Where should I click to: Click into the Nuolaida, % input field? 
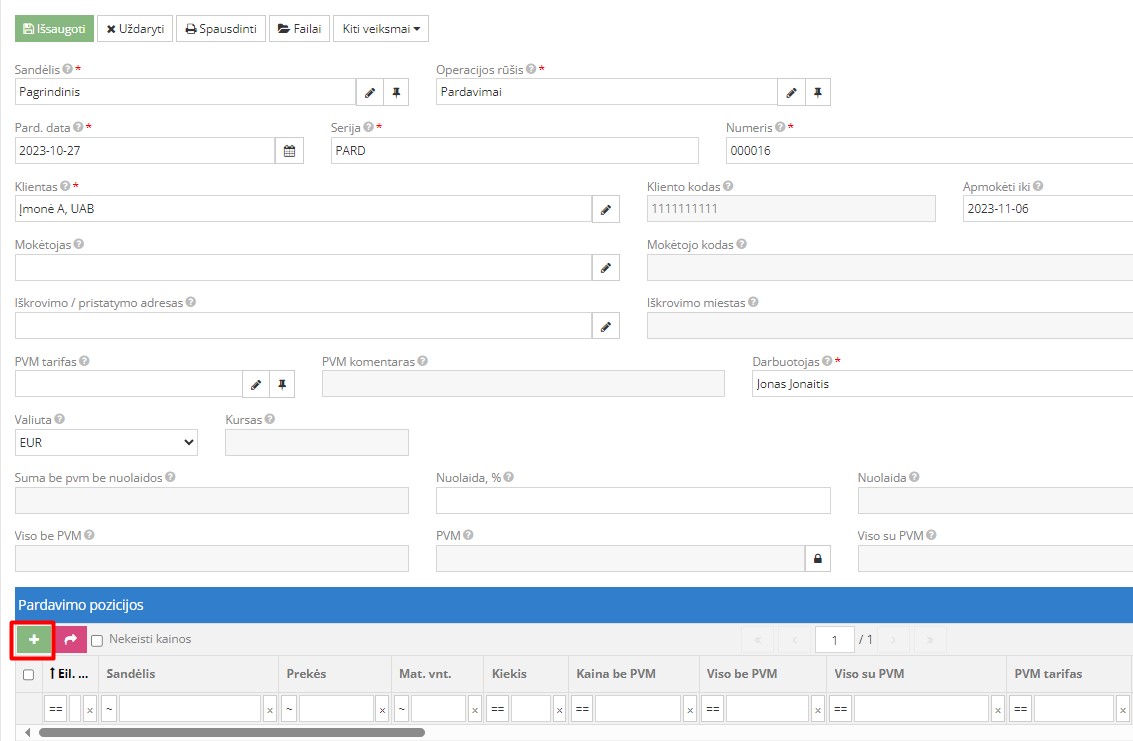click(x=632, y=500)
